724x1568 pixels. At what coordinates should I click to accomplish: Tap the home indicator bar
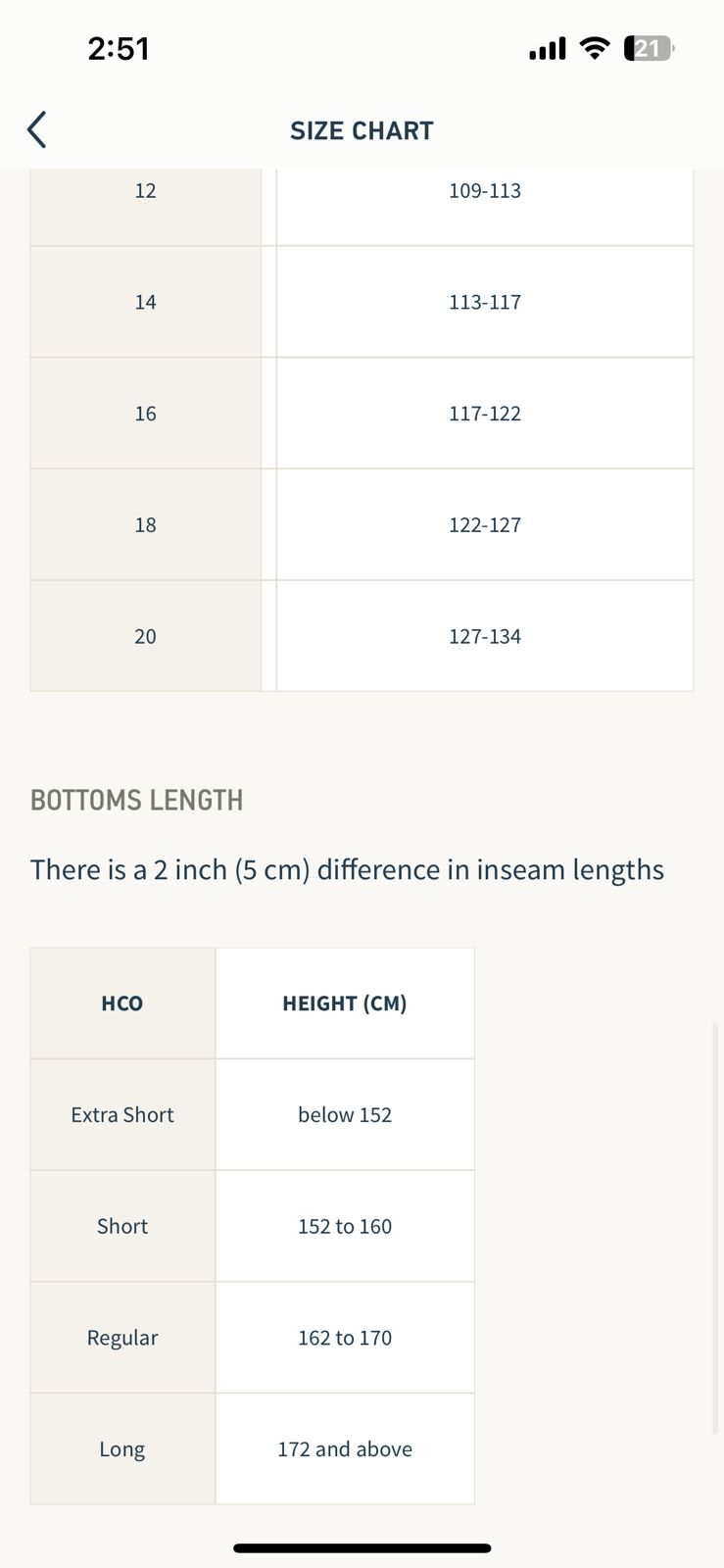362,1548
